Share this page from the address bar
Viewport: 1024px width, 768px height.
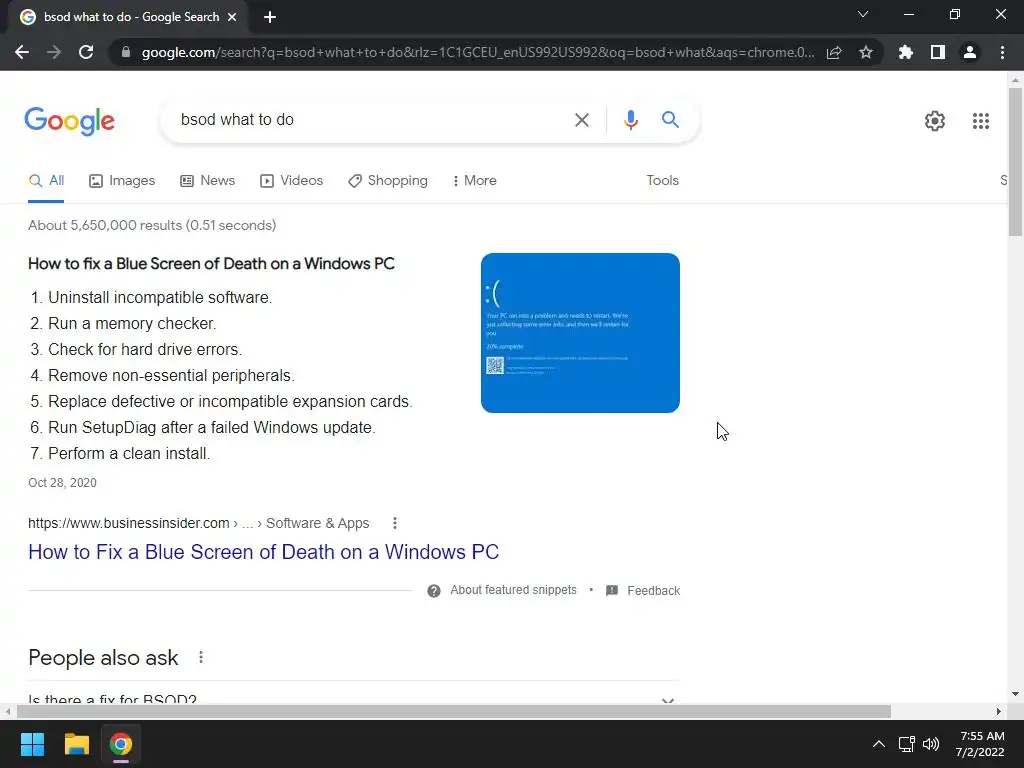[x=834, y=52]
